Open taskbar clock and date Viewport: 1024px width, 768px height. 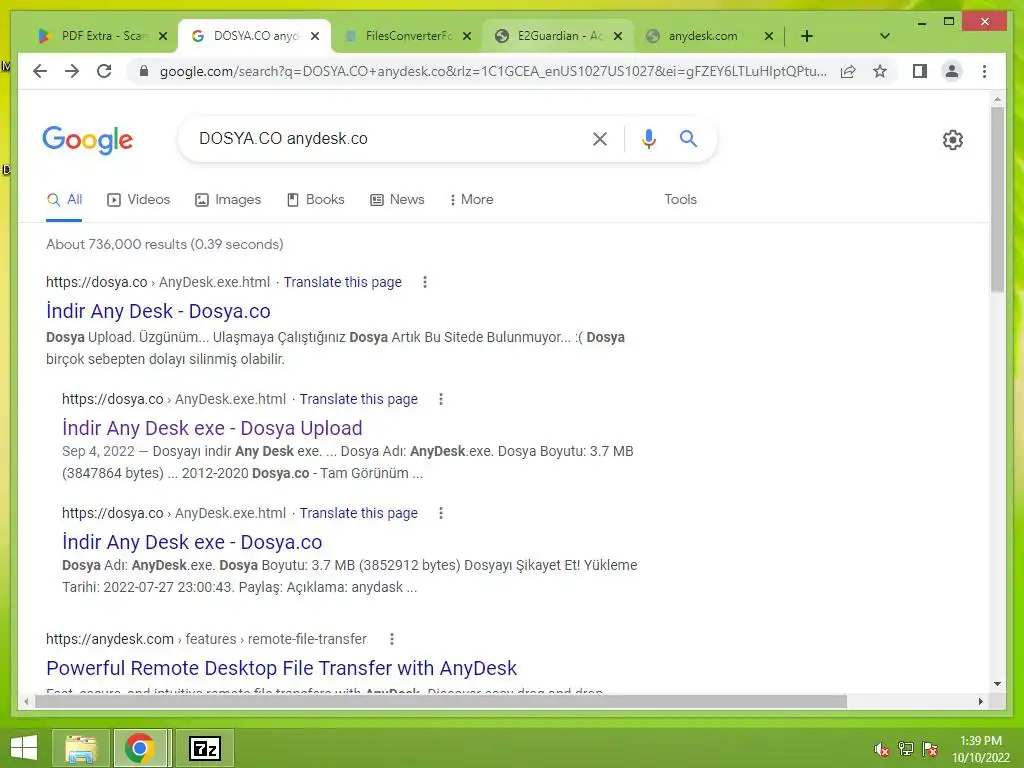[980, 749]
